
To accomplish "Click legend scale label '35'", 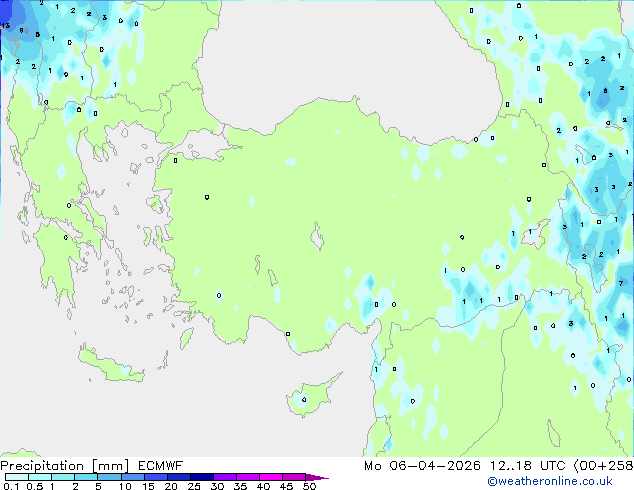I will point(240,486).
